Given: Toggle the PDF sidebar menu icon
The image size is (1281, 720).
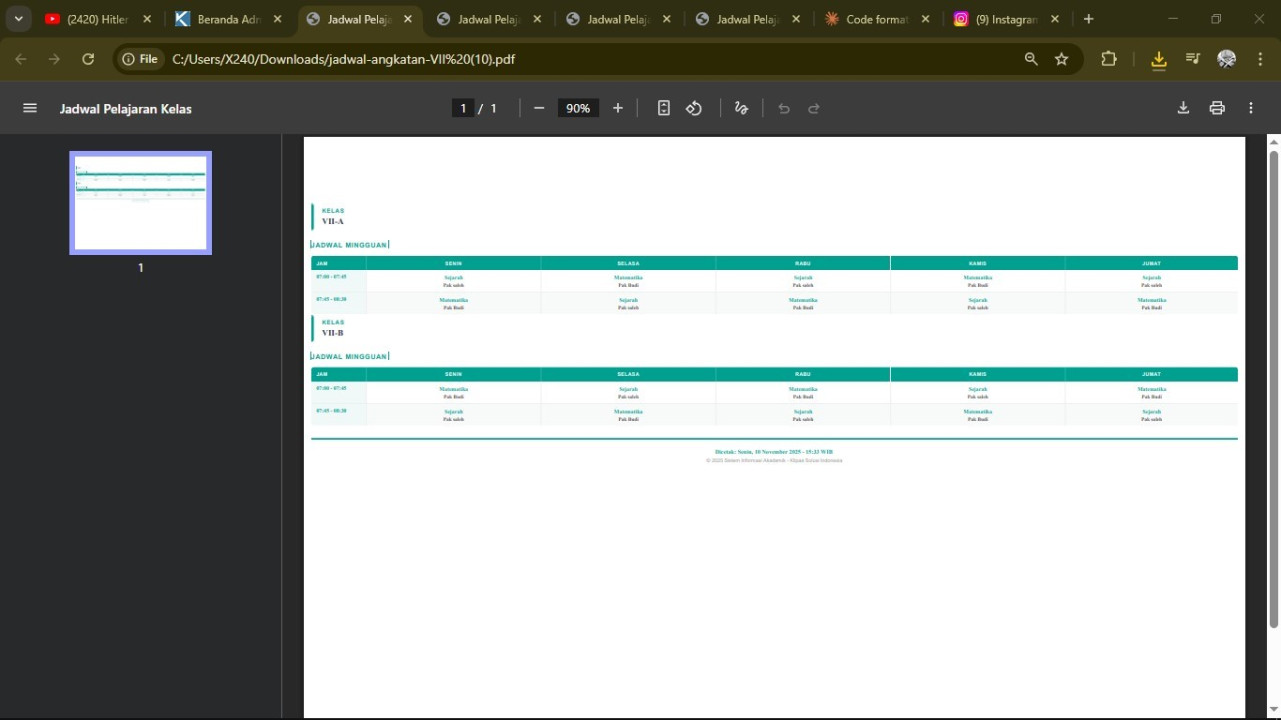Looking at the screenshot, I should pyautogui.click(x=30, y=108).
